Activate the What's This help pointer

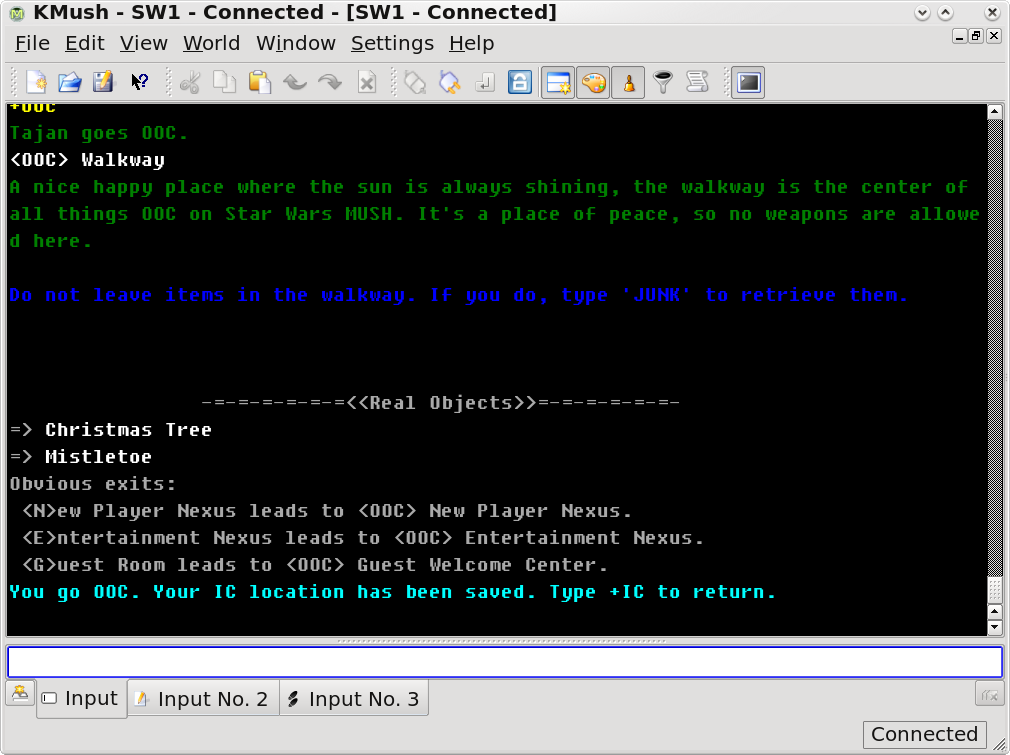pos(139,82)
